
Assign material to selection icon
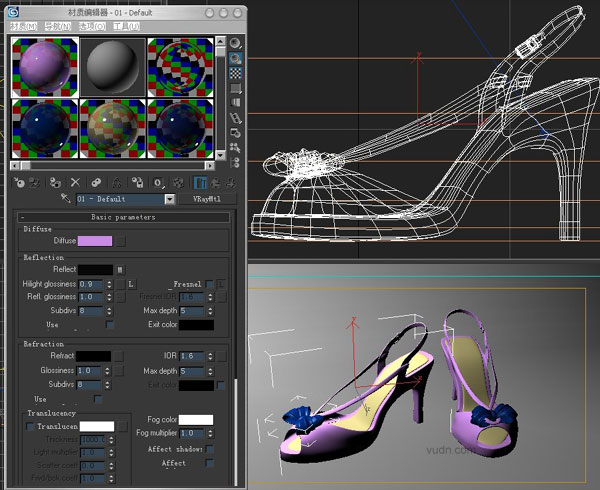(x=55, y=183)
